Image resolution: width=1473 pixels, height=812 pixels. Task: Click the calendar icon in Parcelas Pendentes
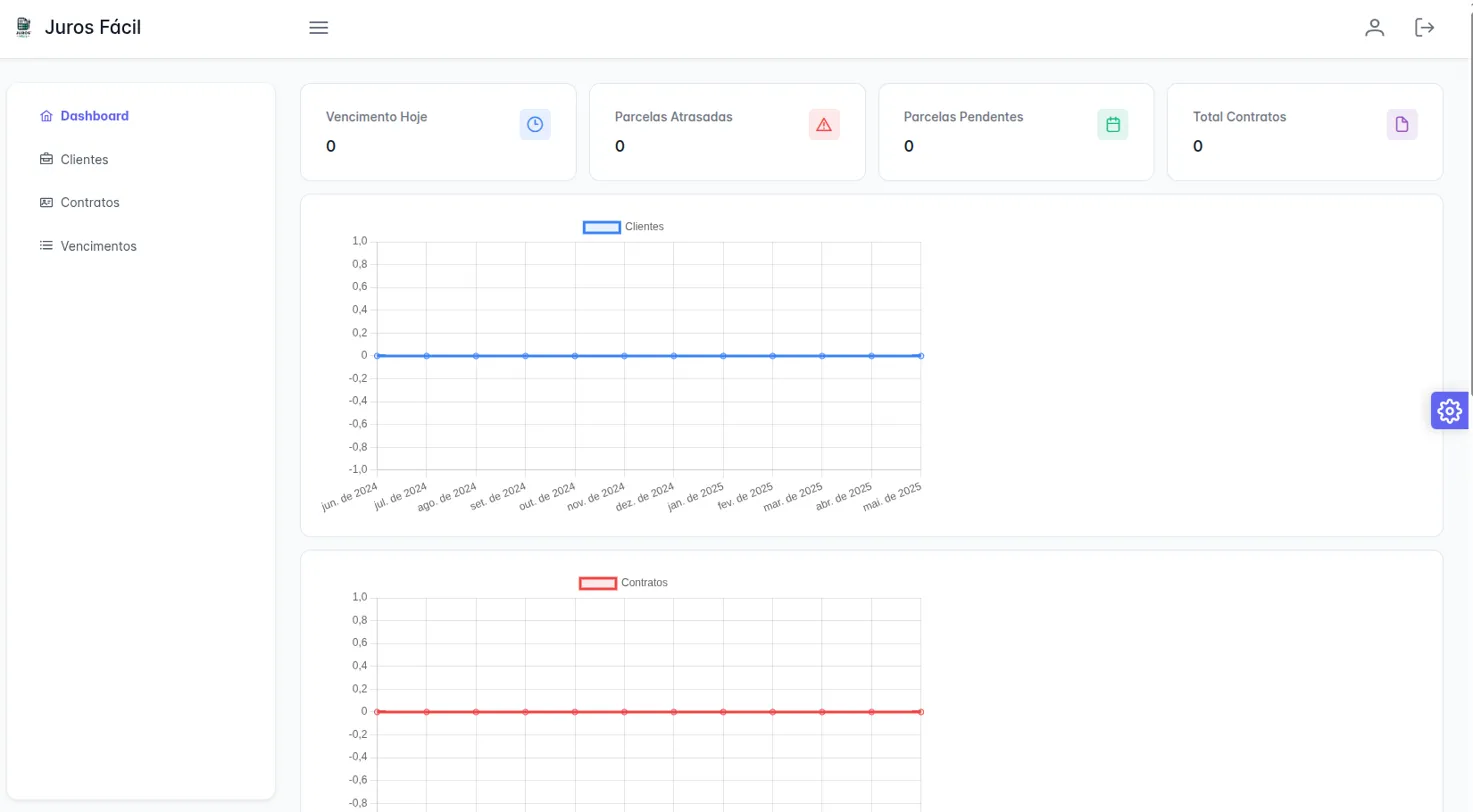tap(1112, 125)
